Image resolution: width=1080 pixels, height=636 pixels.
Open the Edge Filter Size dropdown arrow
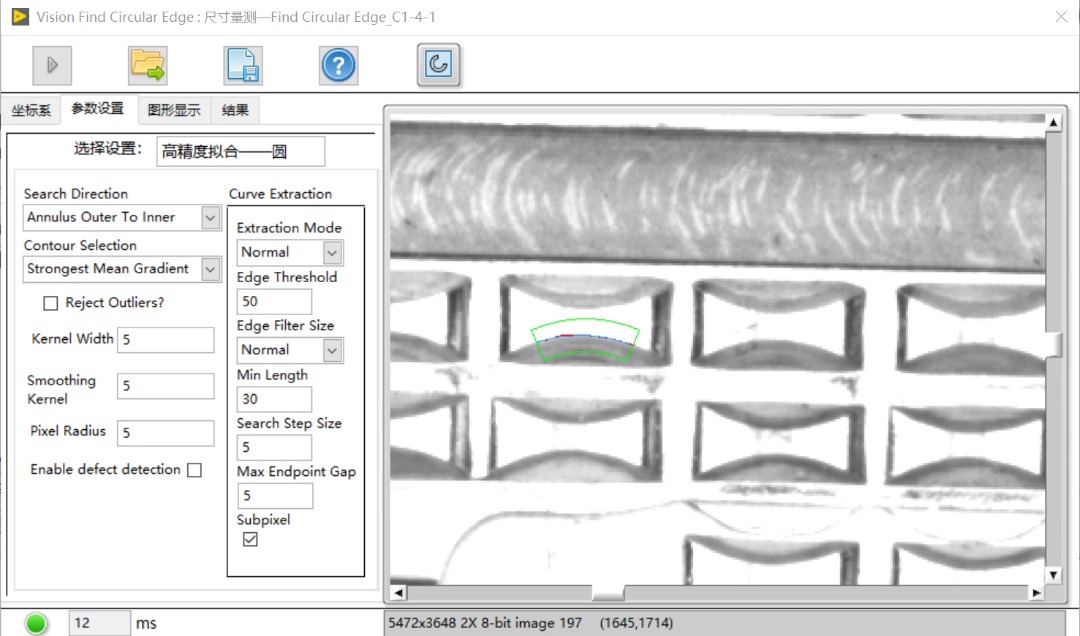pyautogui.click(x=332, y=351)
